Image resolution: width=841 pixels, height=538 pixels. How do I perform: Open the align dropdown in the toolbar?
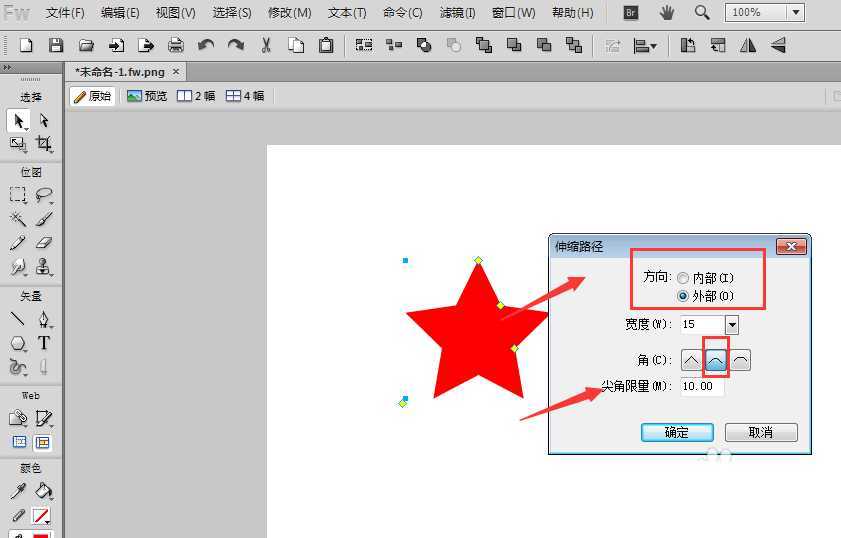tap(646, 45)
